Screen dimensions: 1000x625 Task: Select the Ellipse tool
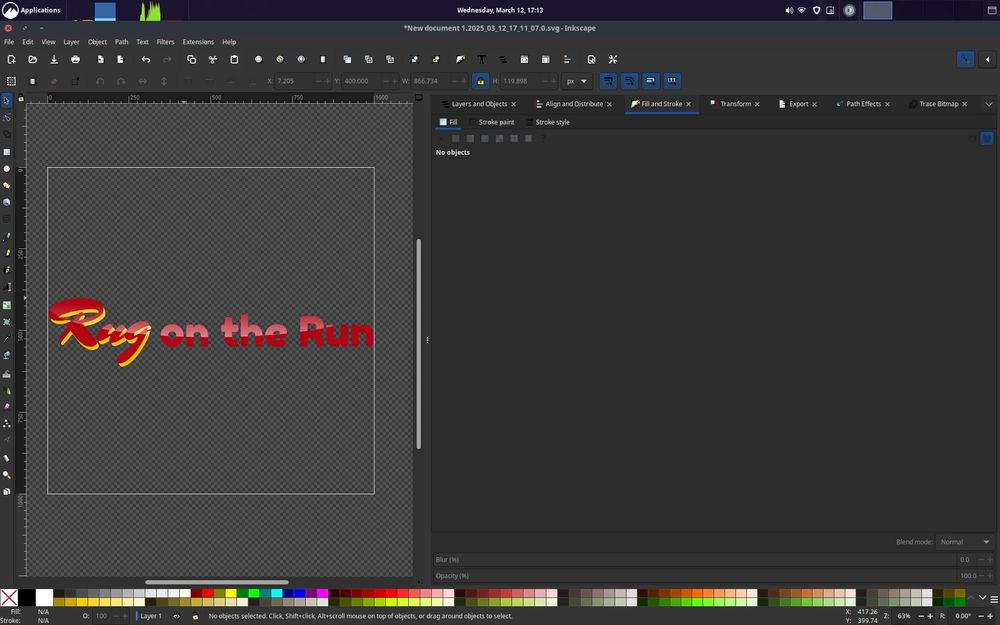6,168
